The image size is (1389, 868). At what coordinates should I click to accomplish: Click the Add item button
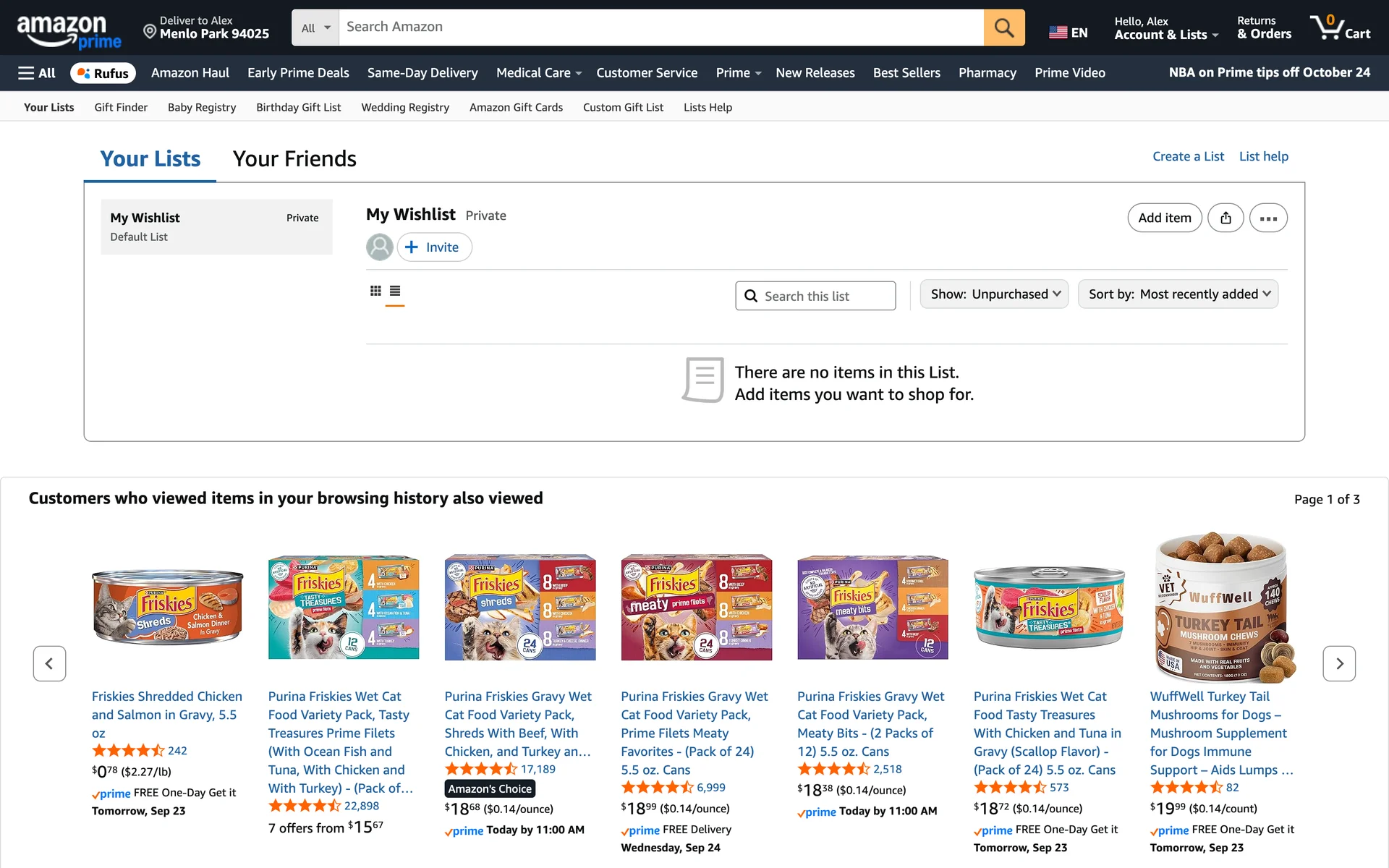[1164, 218]
